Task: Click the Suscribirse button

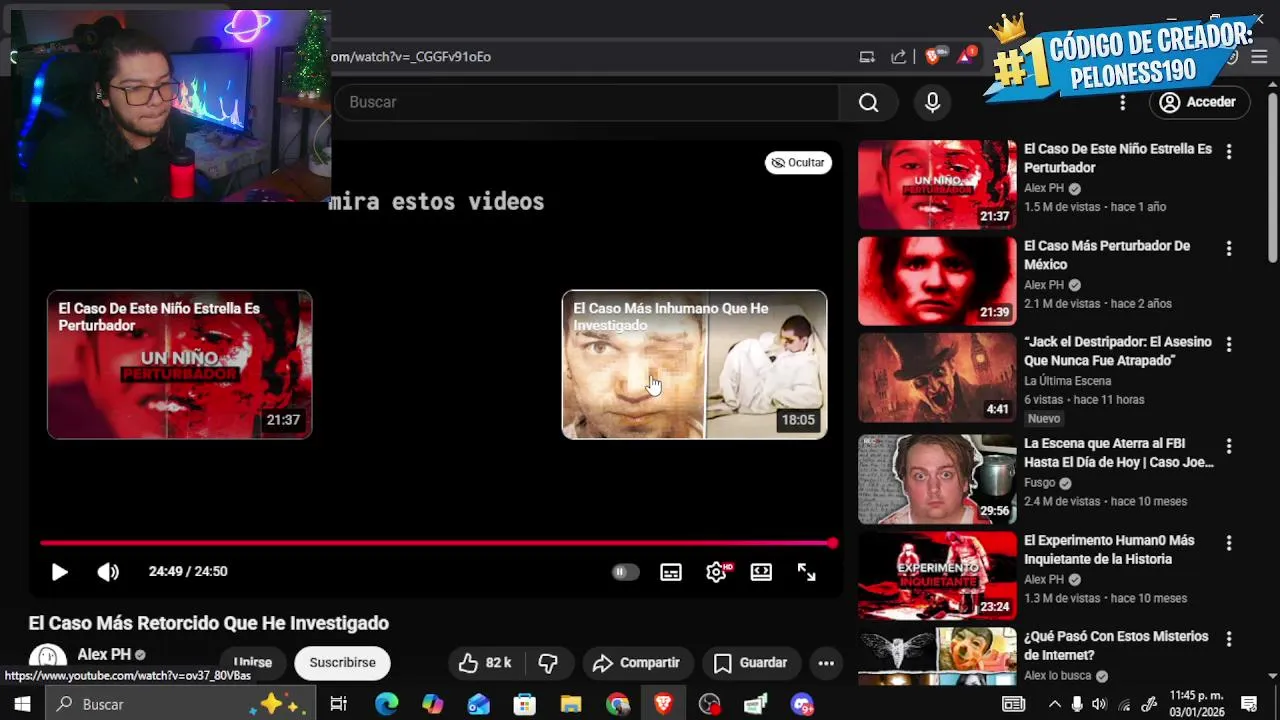Action: 342,663
